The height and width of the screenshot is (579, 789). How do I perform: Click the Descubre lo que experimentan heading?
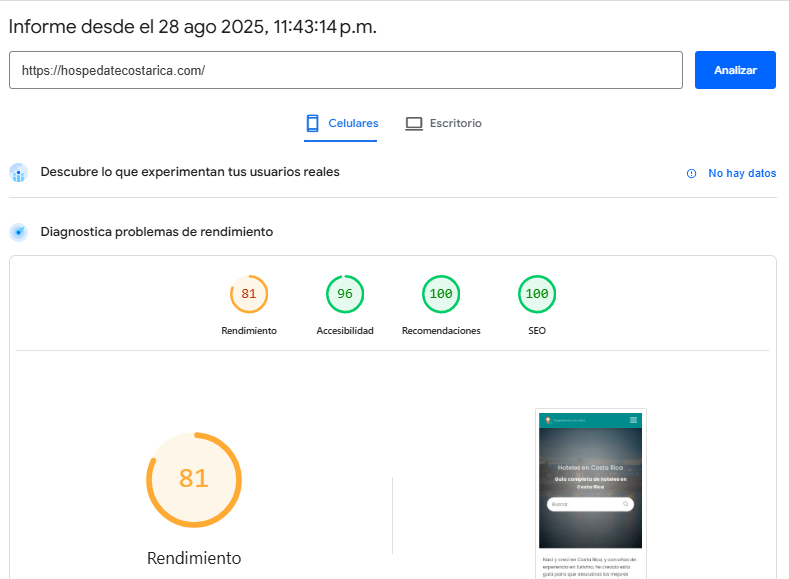tap(190, 172)
